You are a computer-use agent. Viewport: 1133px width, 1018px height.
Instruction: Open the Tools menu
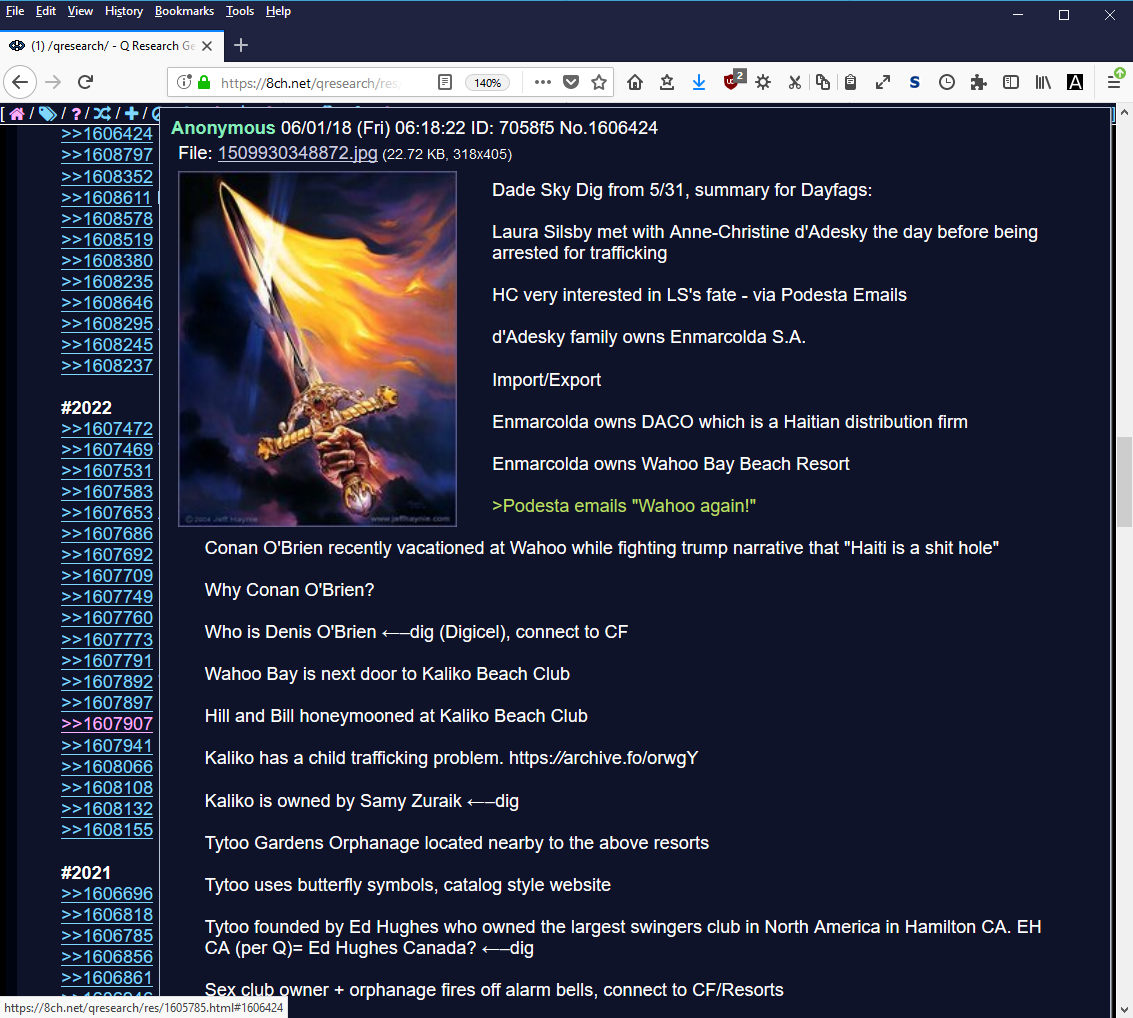pyautogui.click(x=240, y=11)
